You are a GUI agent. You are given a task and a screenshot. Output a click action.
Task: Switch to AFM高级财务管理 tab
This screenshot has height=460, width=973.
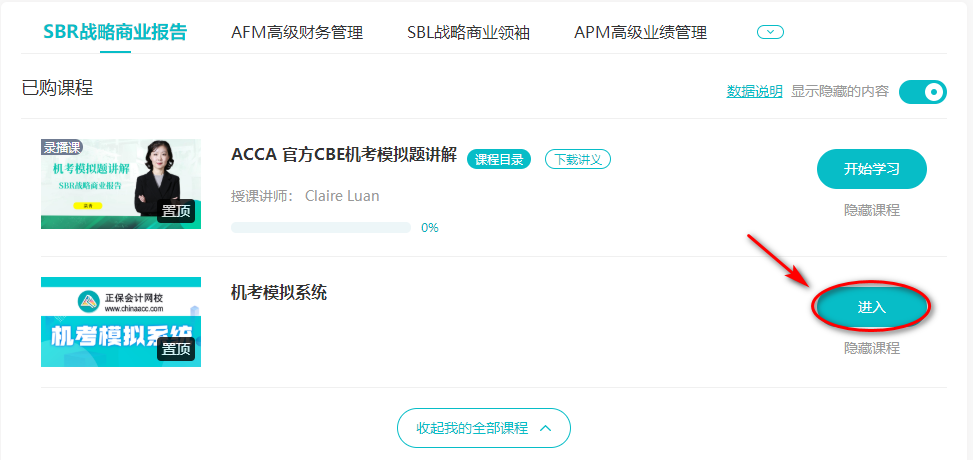coord(297,32)
